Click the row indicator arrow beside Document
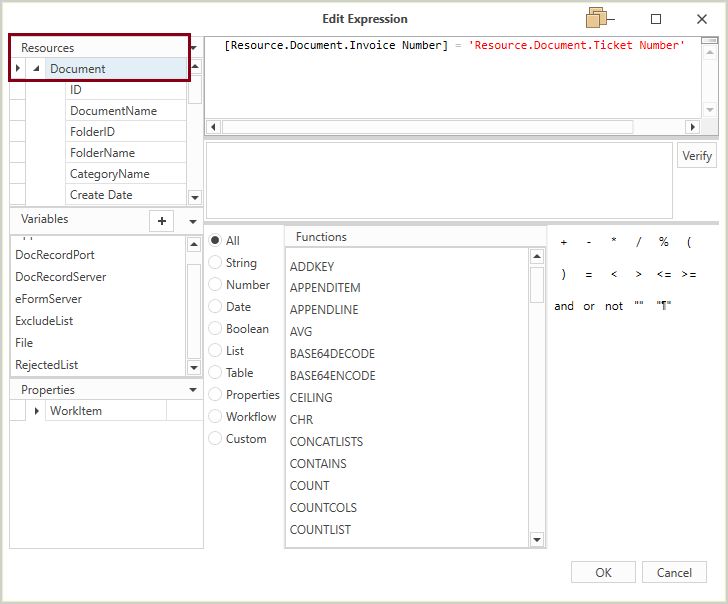 point(18,68)
